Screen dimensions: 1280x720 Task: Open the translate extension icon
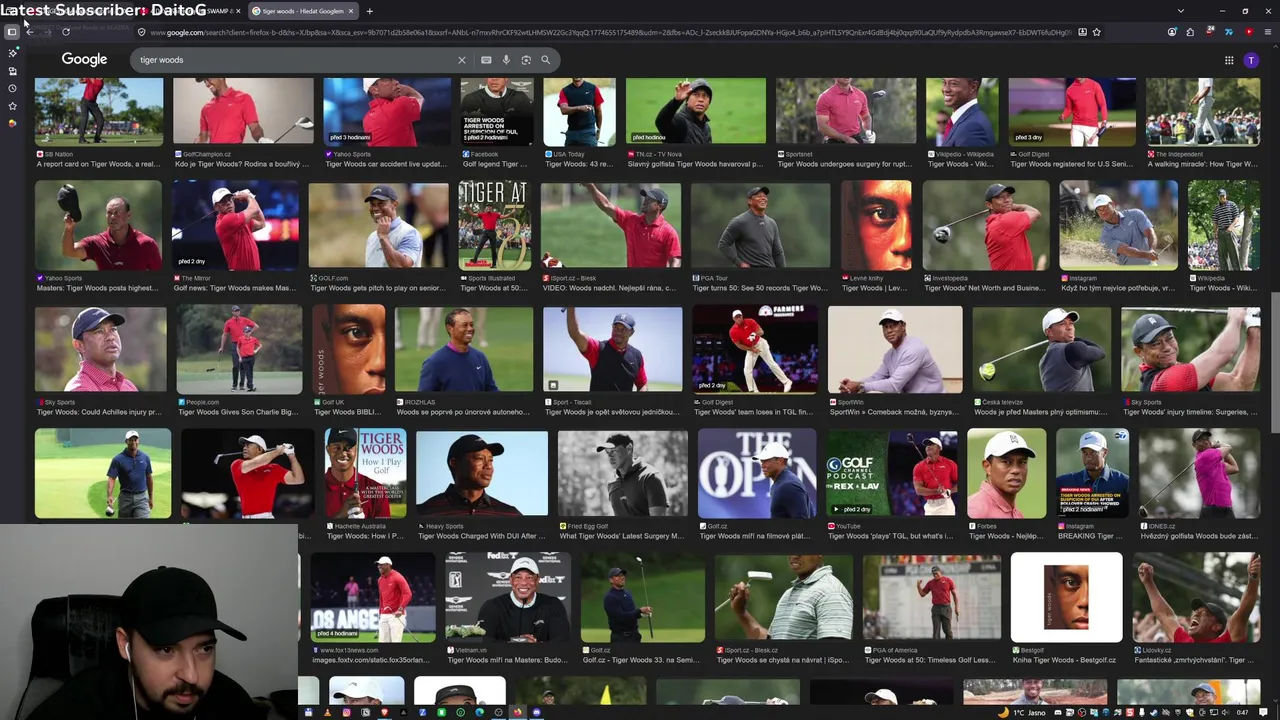(x=1229, y=32)
